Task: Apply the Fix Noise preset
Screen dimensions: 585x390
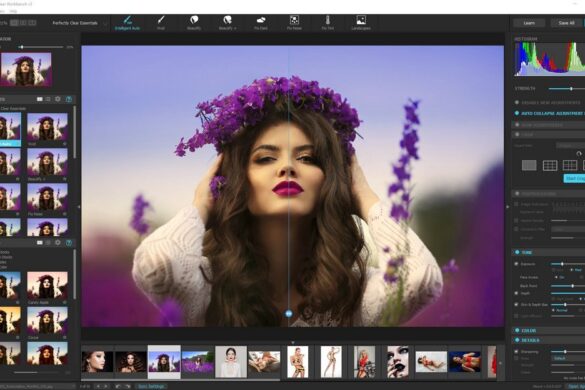Action: (x=294, y=23)
